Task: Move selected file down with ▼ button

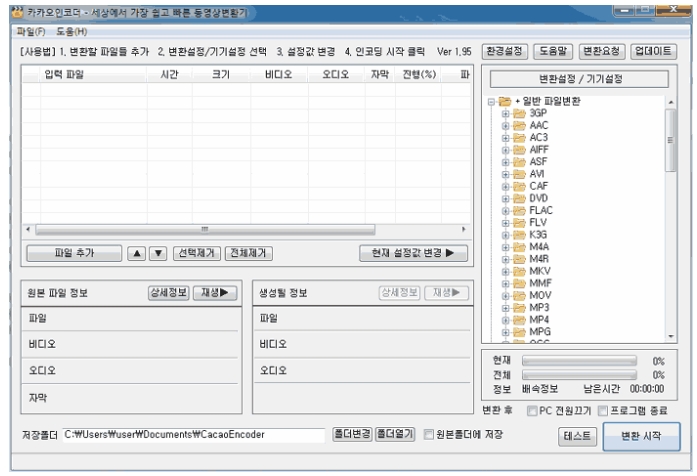Action: 158,253
